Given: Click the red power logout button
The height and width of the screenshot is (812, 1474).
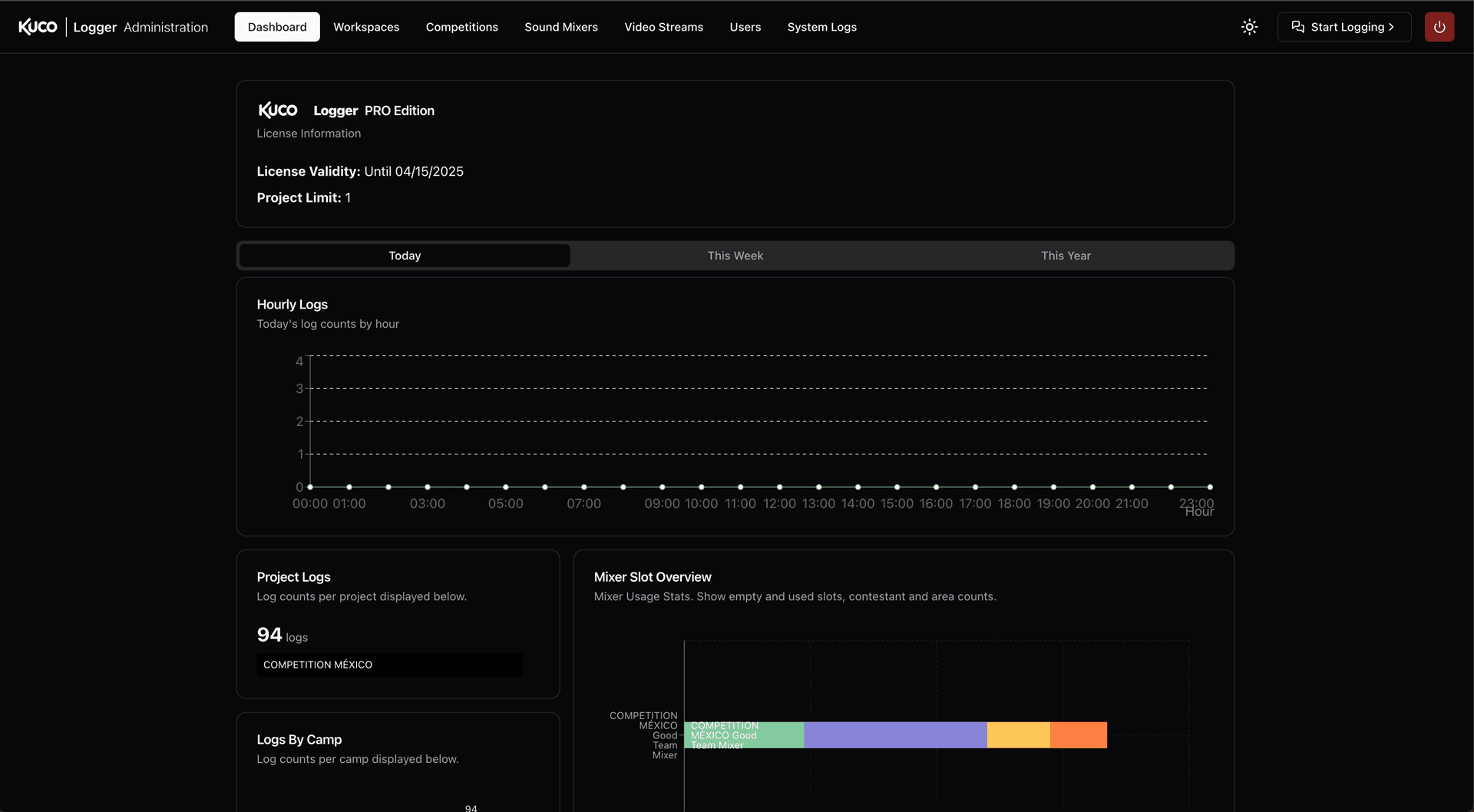Looking at the screenshot, I should [1439, 27].
